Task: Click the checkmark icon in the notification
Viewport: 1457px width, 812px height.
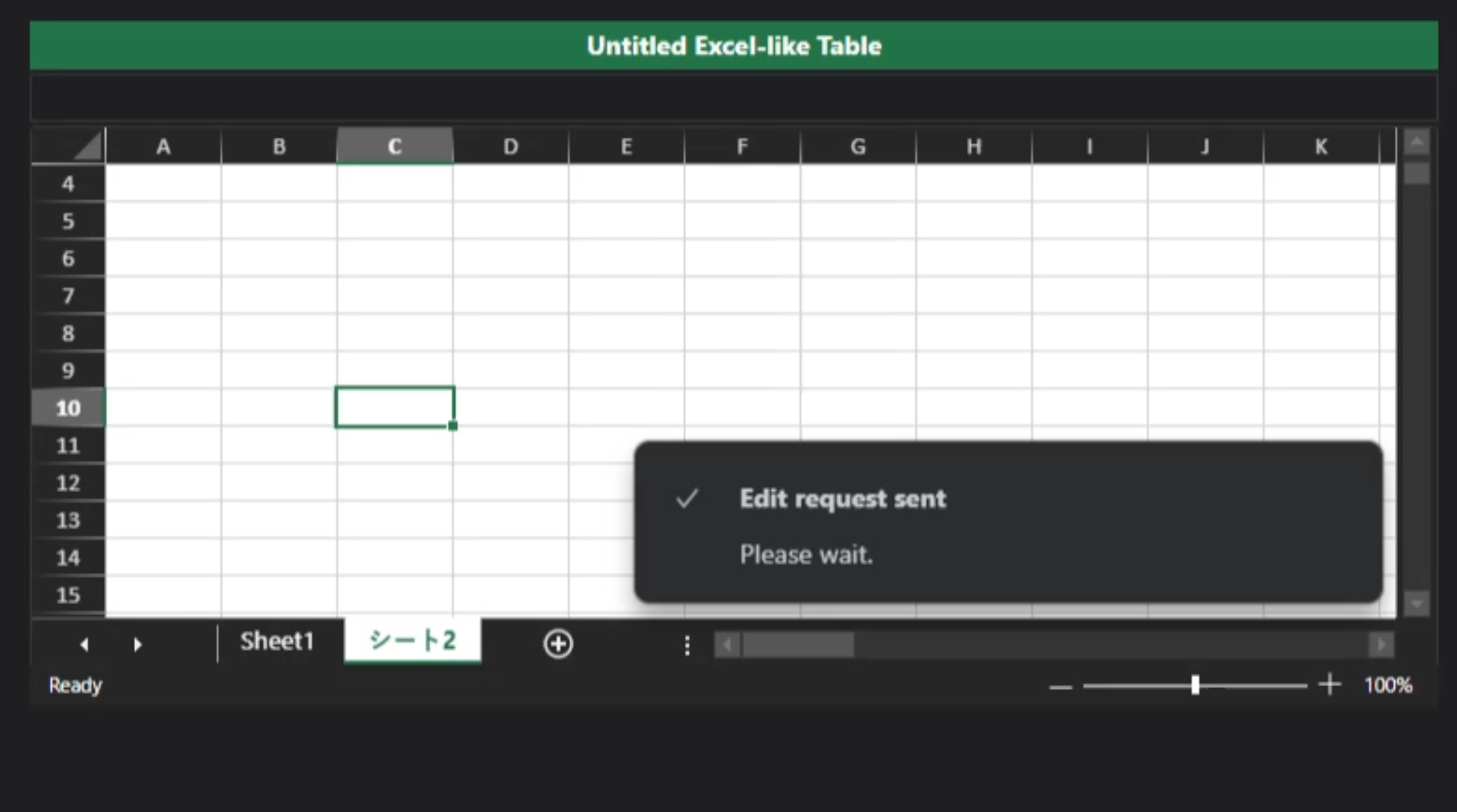Action: 686,498
